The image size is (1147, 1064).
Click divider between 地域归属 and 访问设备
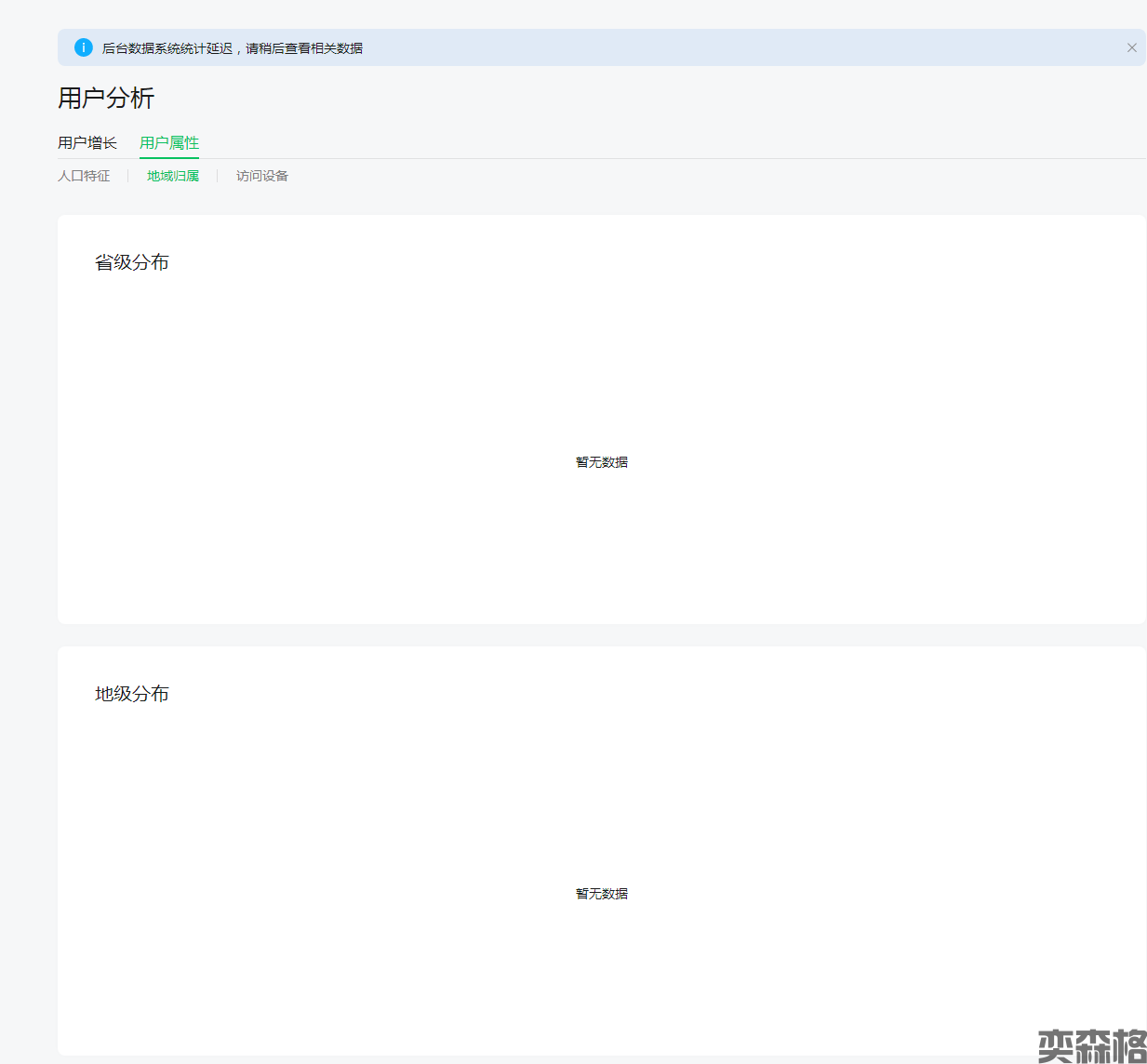218,176
